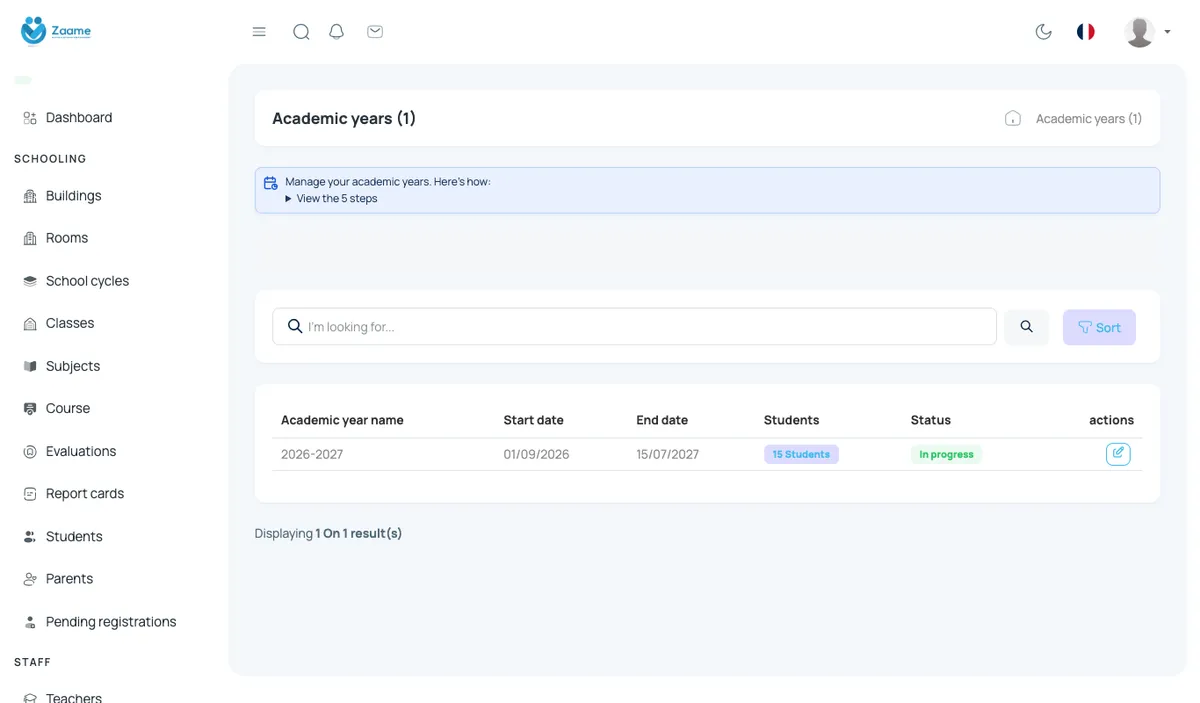Open the messages envelope icon
This screenshot has width=1200, height=703.
coord(375,32)
